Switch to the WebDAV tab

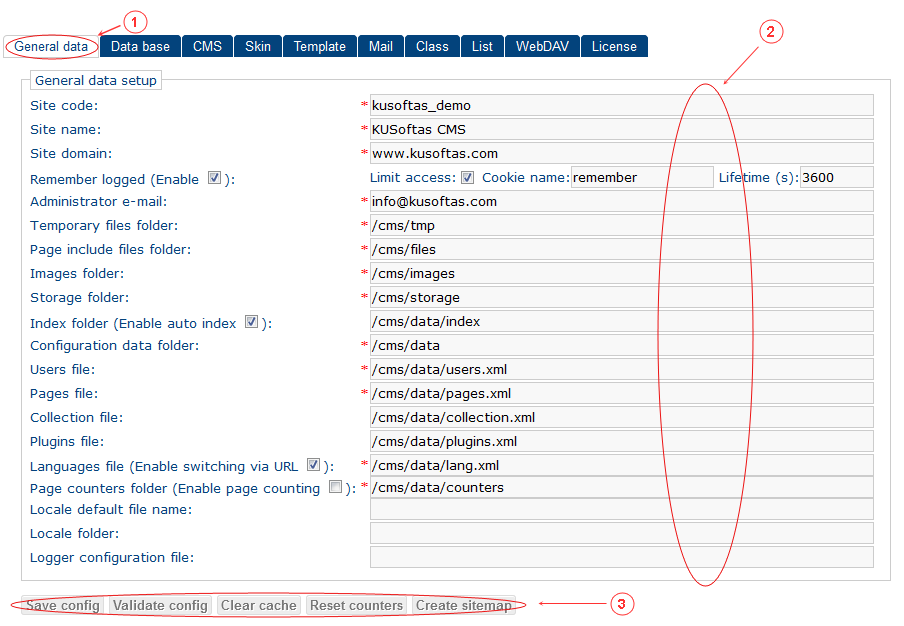pyautogui.click(x=542, y=47)
